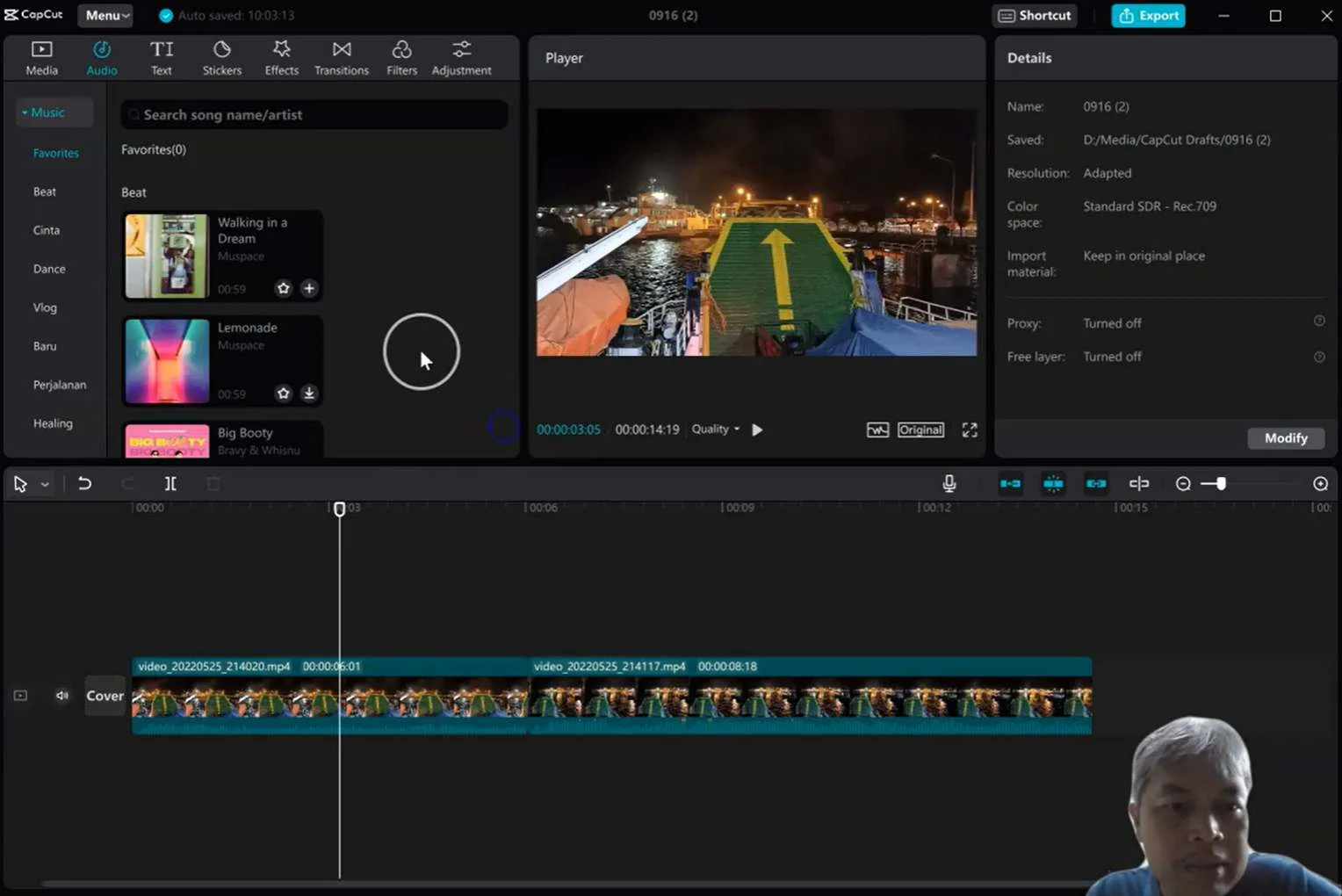This screenshot has width=1342, height=896.
Task: Expand the pointer tool dropdown arrow
Action: (x=45, y=484)
